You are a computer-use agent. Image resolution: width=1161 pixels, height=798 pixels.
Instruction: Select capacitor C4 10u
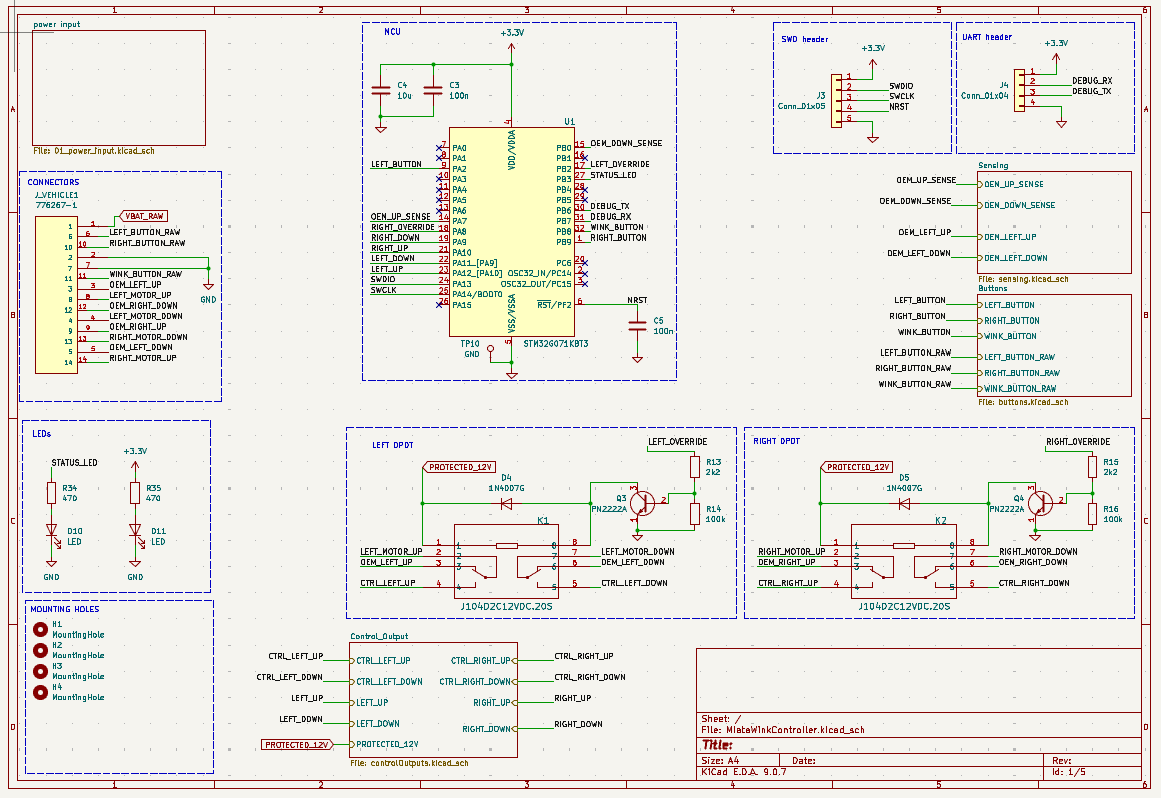pos(381,90)
